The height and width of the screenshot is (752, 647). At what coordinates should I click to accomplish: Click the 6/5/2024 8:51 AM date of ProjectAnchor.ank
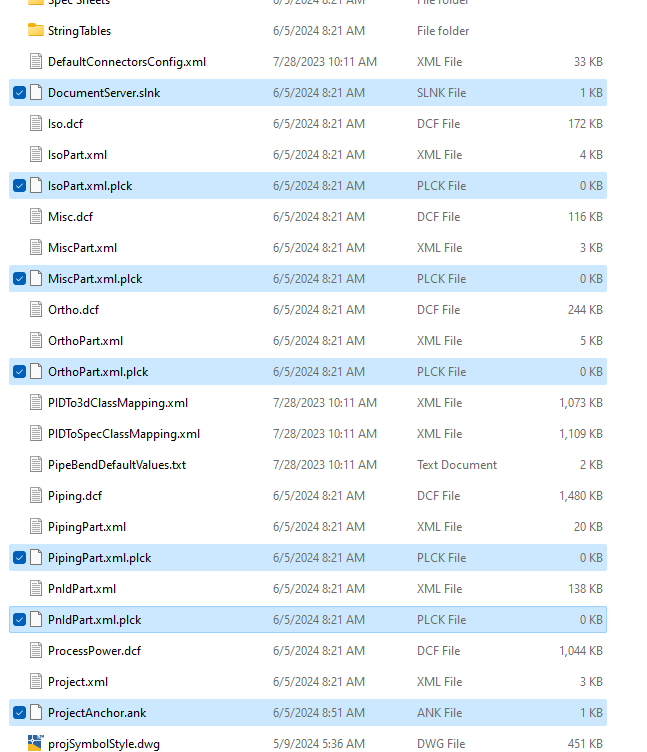click(x=319, y=713)
